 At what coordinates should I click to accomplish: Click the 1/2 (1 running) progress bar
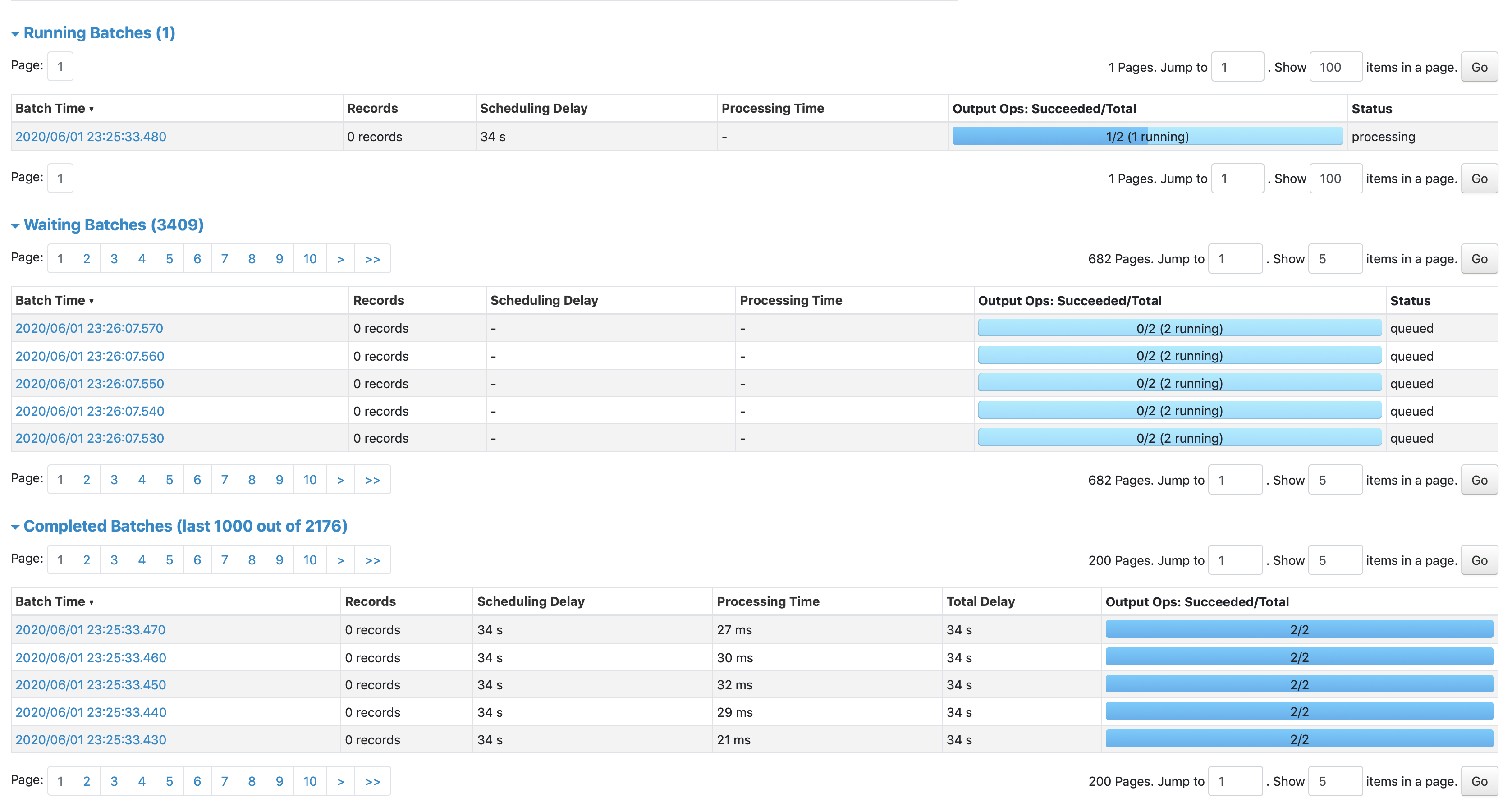(x=1147, y=137)
